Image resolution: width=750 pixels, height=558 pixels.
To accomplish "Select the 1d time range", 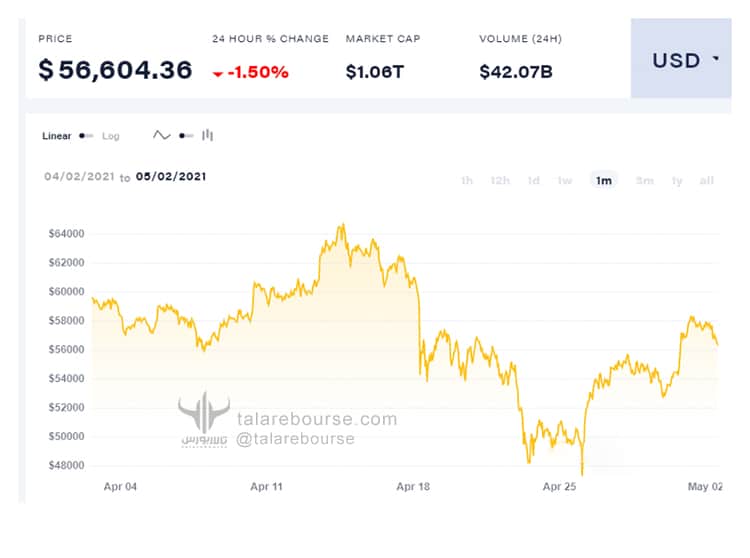I will [534, 181].
